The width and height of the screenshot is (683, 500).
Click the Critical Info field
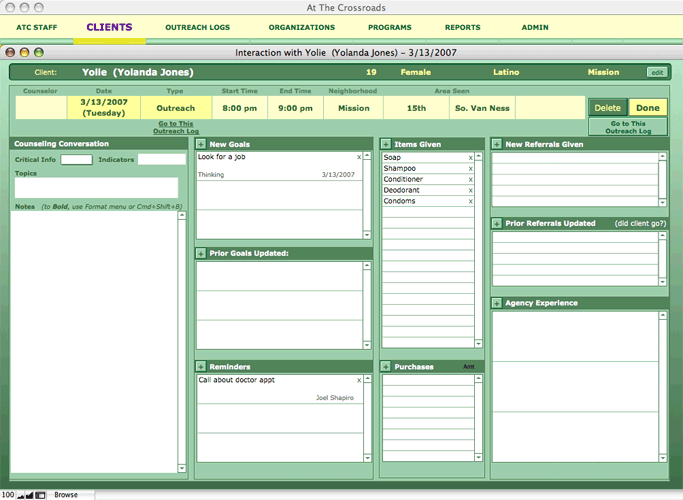point(76,159)
